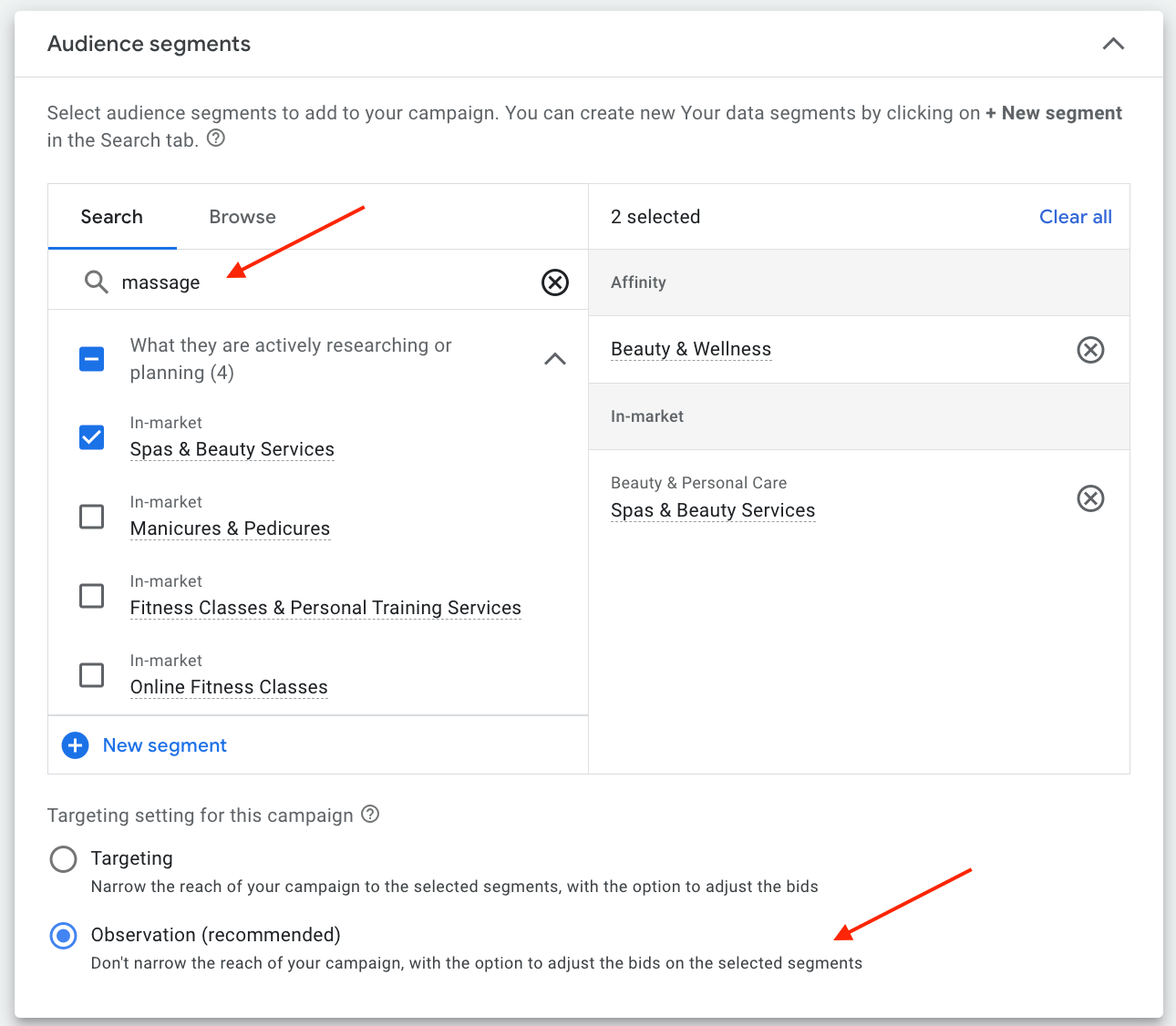
Task: Click into the massage search field
Action: point(319,282)
